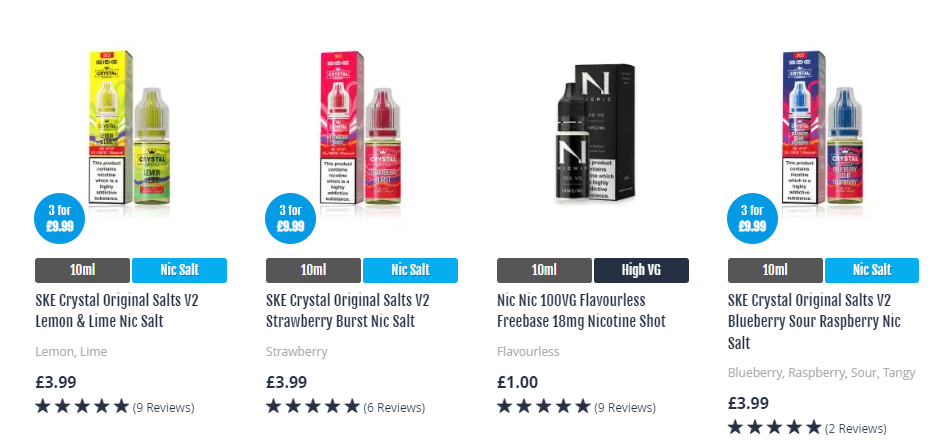Screen dimensions: 936x447
Task: Click the star rating under Strawberry Burst
Action: (x=313, y=407)
